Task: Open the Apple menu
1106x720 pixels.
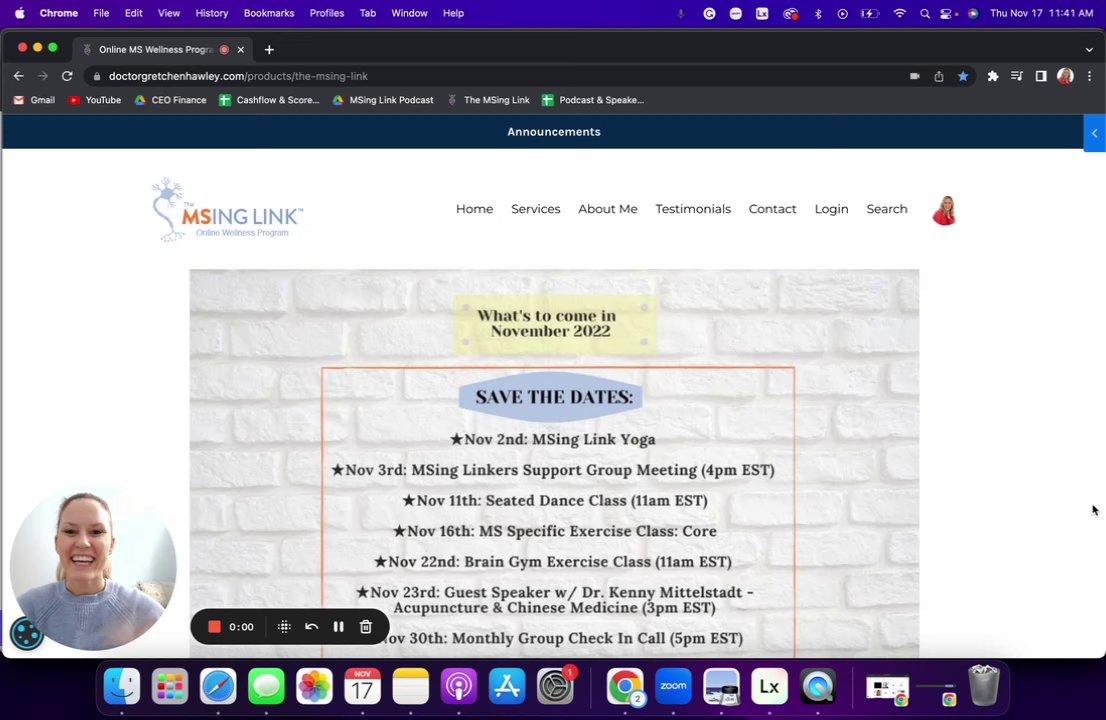Action: click(19, 13)
